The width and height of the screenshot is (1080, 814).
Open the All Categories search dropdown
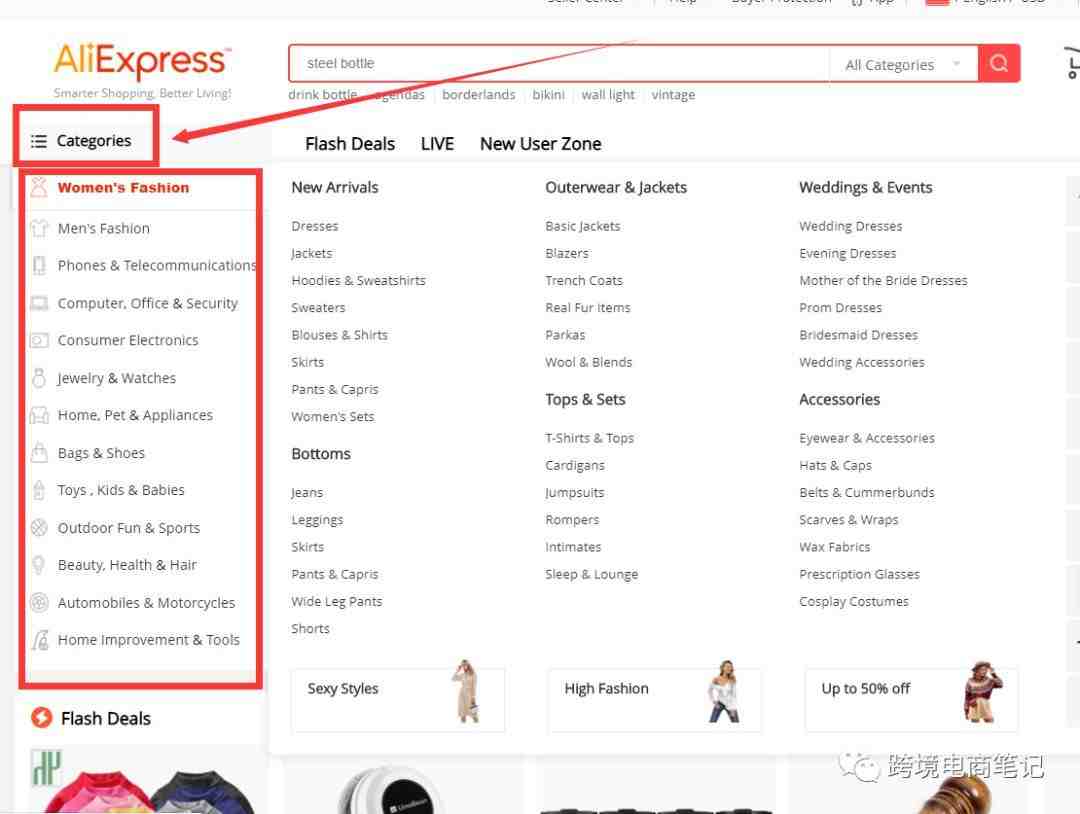(x=903, y=65)
